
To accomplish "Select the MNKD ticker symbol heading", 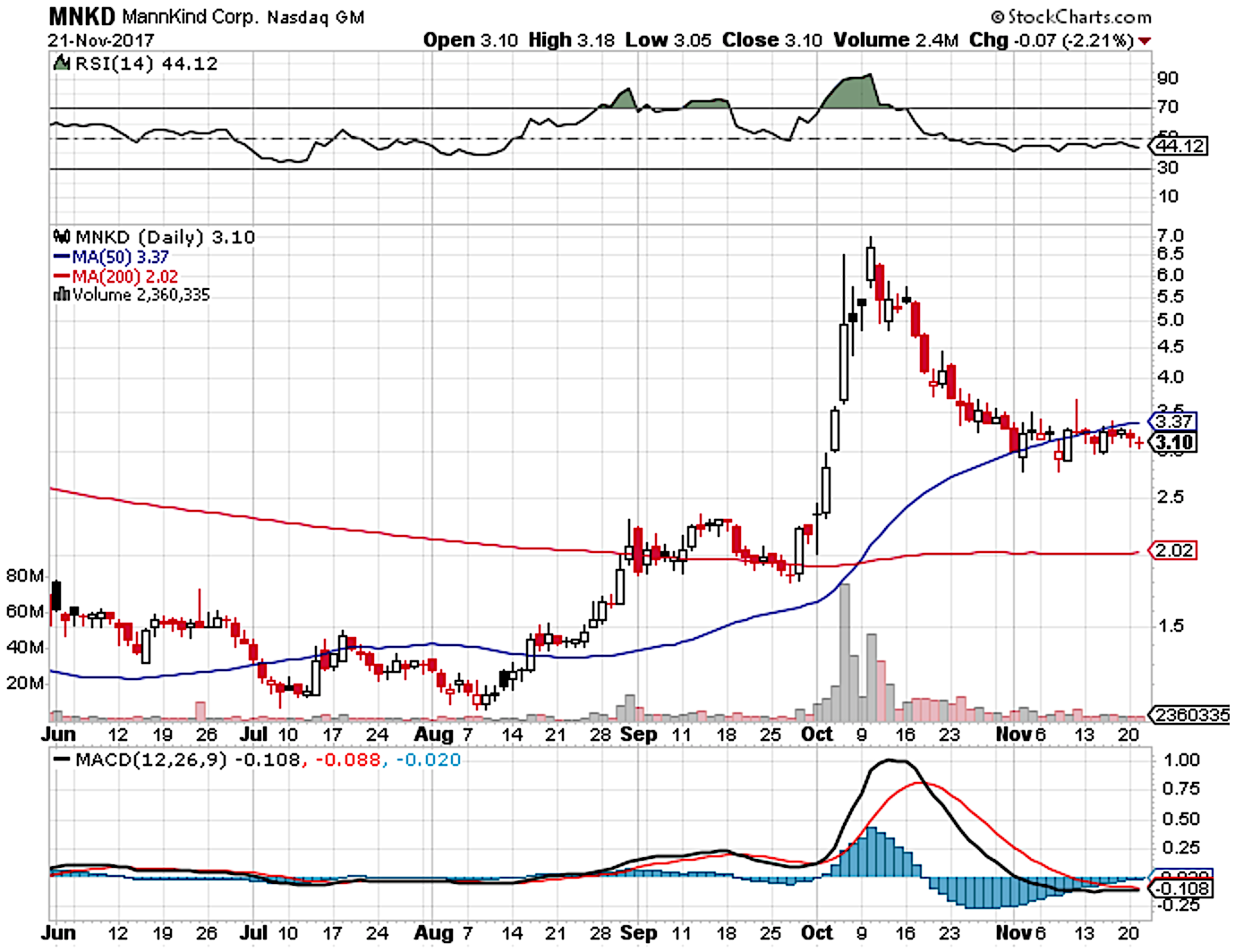I will coord(82,16).
